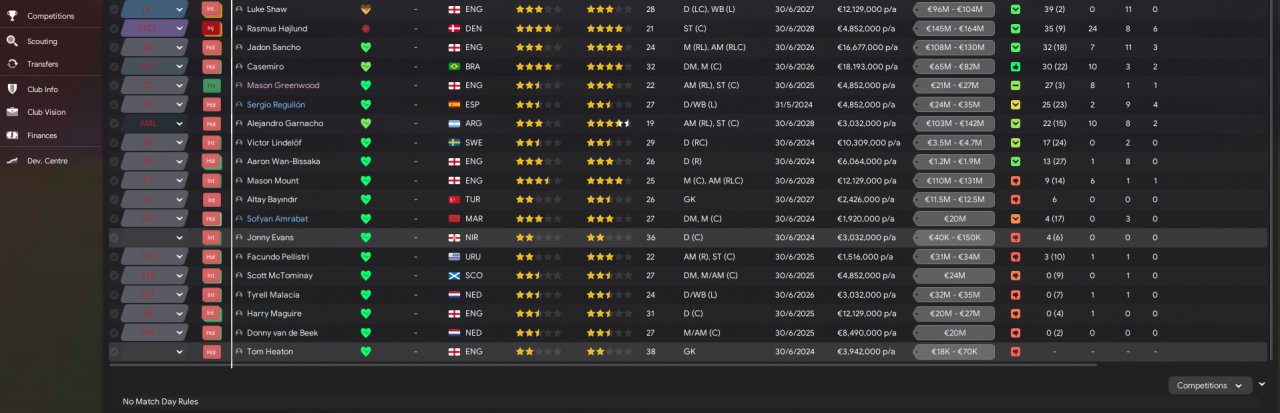Viewport: 1280px width, 413px height.
Task: Click Rasmus Højlund's Inj status badge
Action: 211,28
